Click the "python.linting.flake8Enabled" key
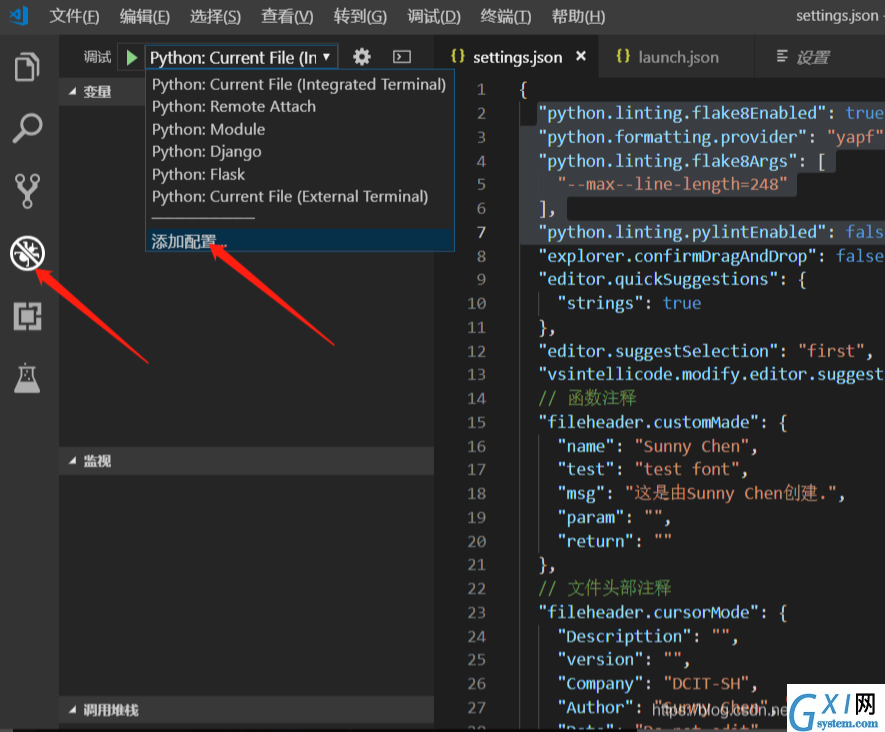 [x=682, y=113]
